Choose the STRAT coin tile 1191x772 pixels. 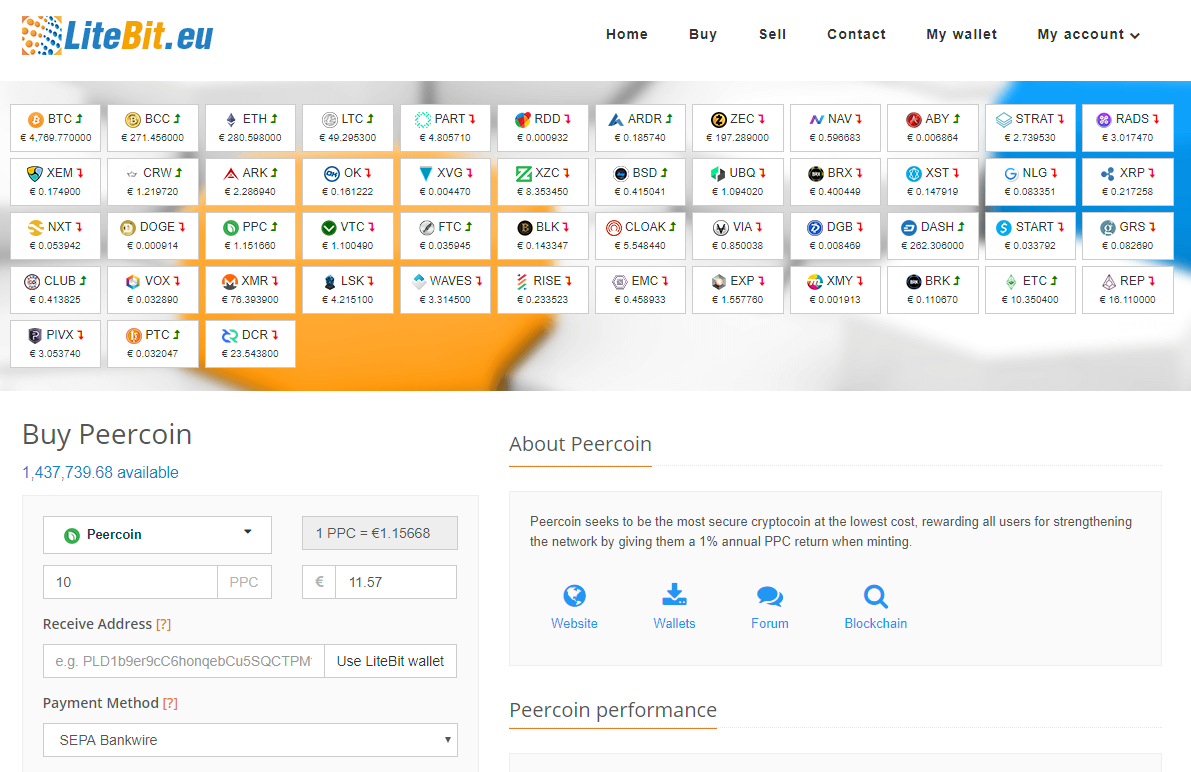point(1030,128)
